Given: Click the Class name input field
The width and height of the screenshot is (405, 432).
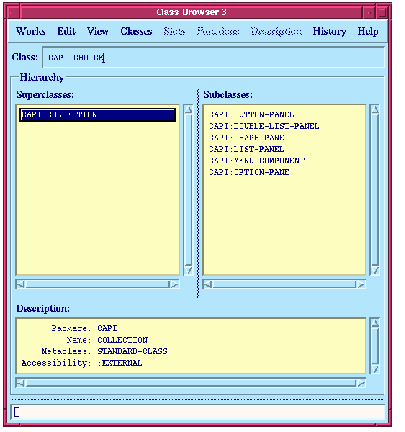Looking at the screenshot, I should [x=214, y=57].
